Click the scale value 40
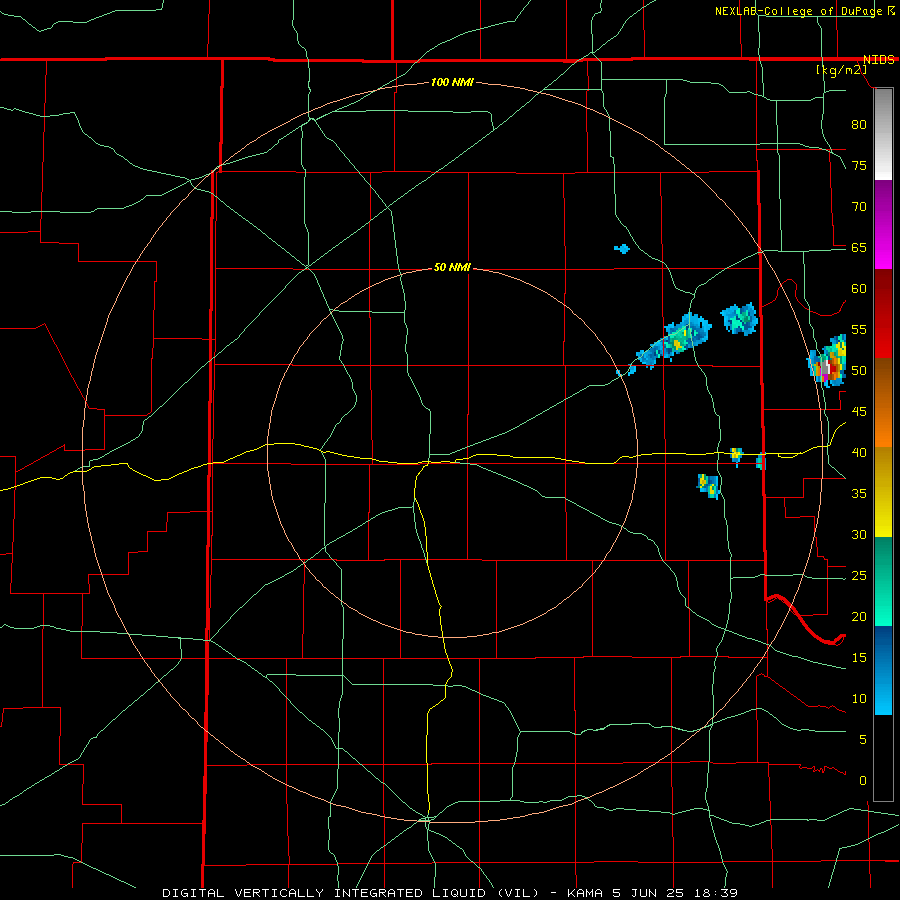Viewport: 900px width, 900px height. pos(859,453)
